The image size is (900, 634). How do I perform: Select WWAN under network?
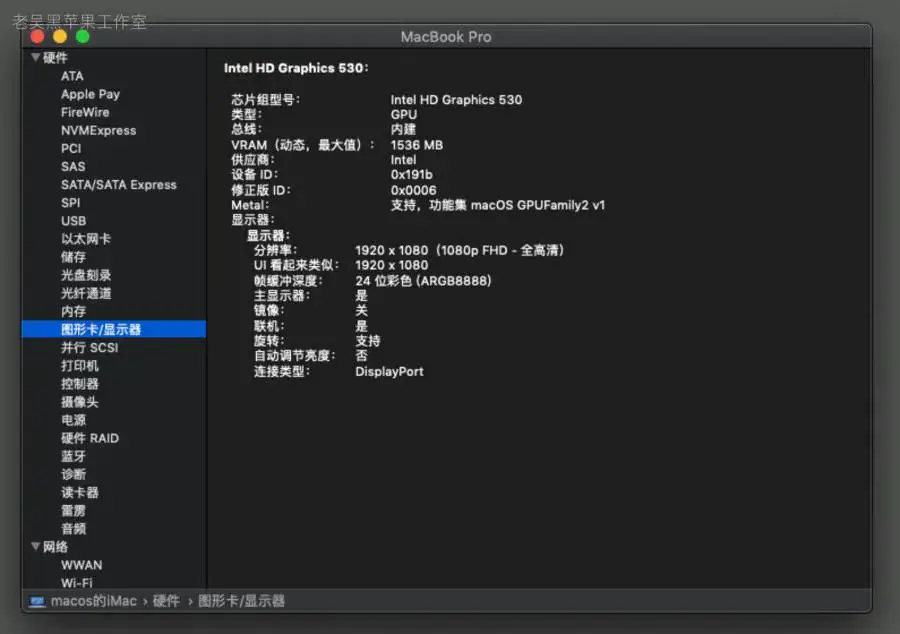tap(82, 565)
